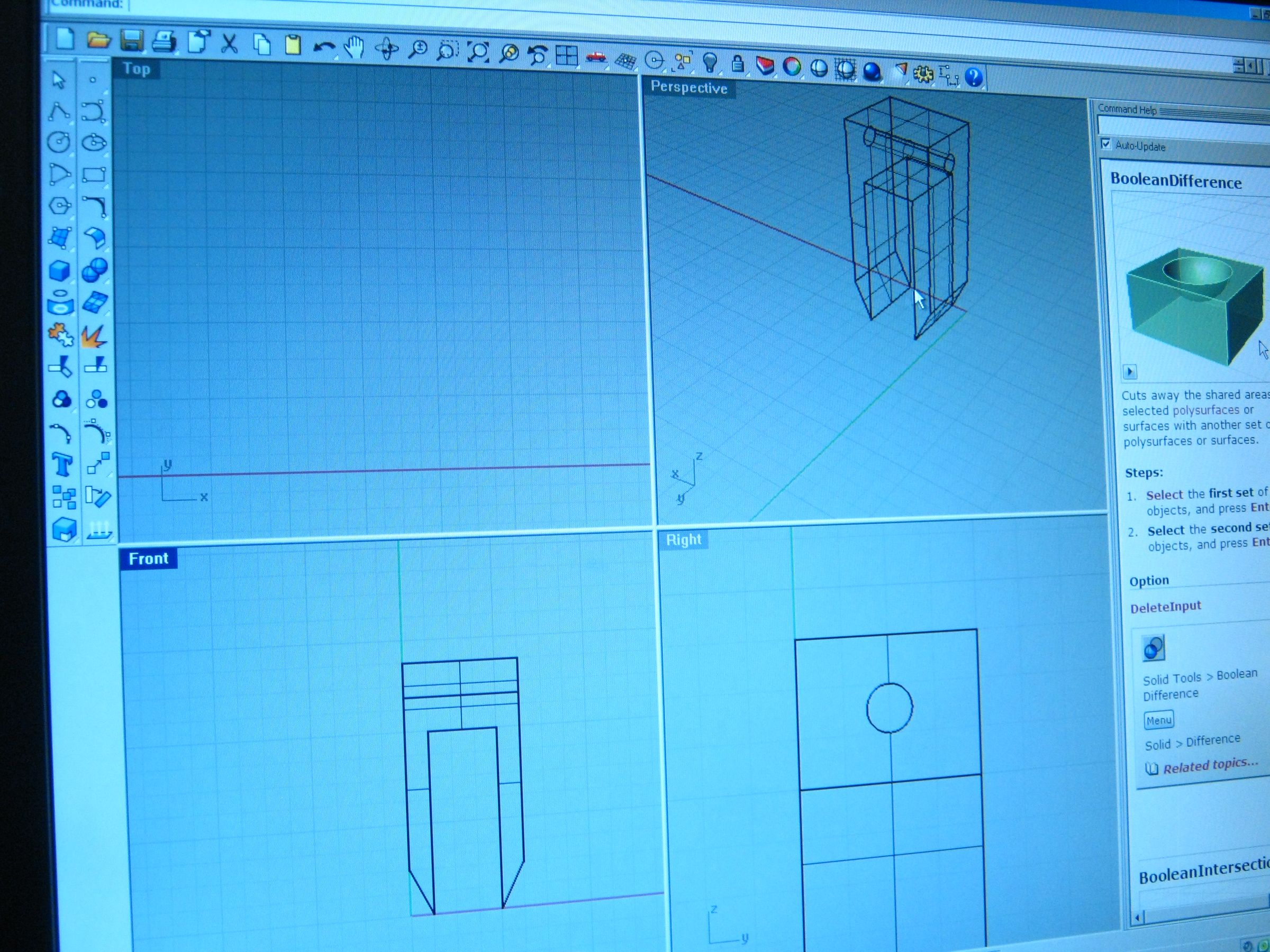Select the Circle tool
The height and width of the screenshot is (952, 1270).
click(x=60, y=143)
